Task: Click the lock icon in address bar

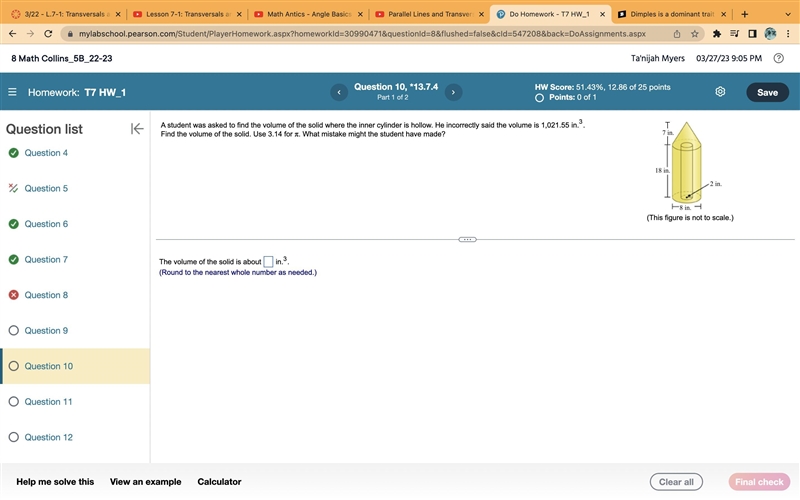Action: tap(70, 34)
